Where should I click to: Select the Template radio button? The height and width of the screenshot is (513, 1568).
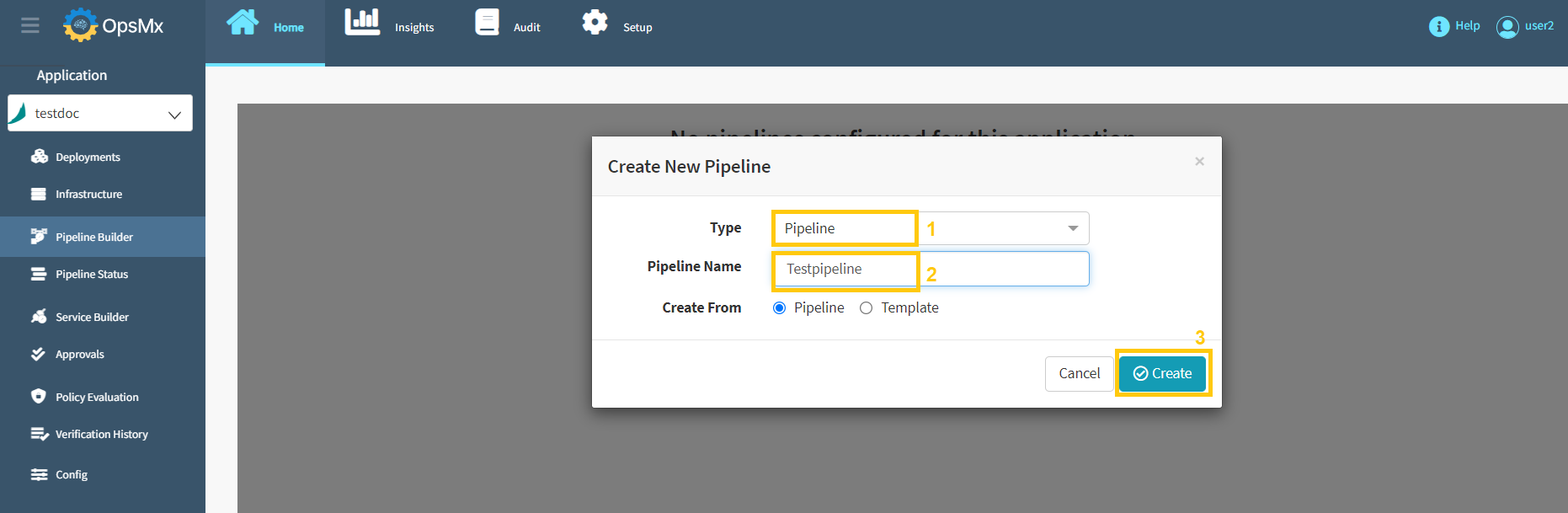866,308
